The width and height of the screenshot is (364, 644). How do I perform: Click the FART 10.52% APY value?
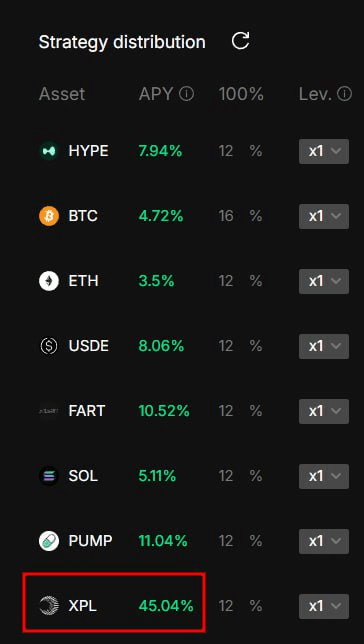(x=164, y=411)
